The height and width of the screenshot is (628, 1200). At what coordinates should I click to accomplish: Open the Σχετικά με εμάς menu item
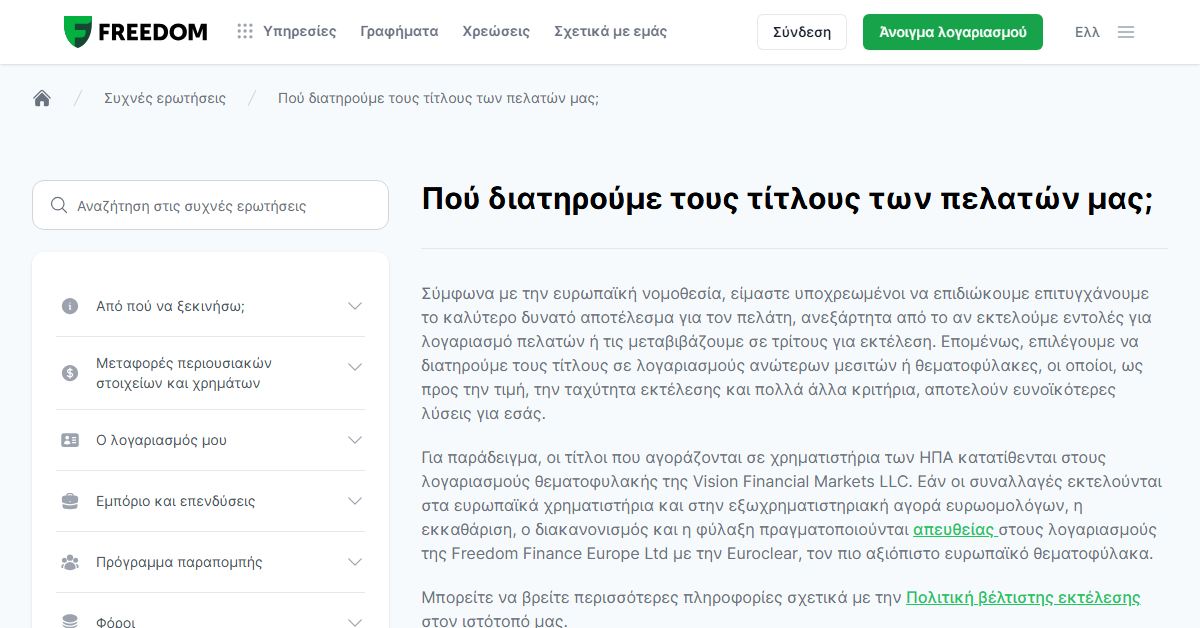point(610,31)
